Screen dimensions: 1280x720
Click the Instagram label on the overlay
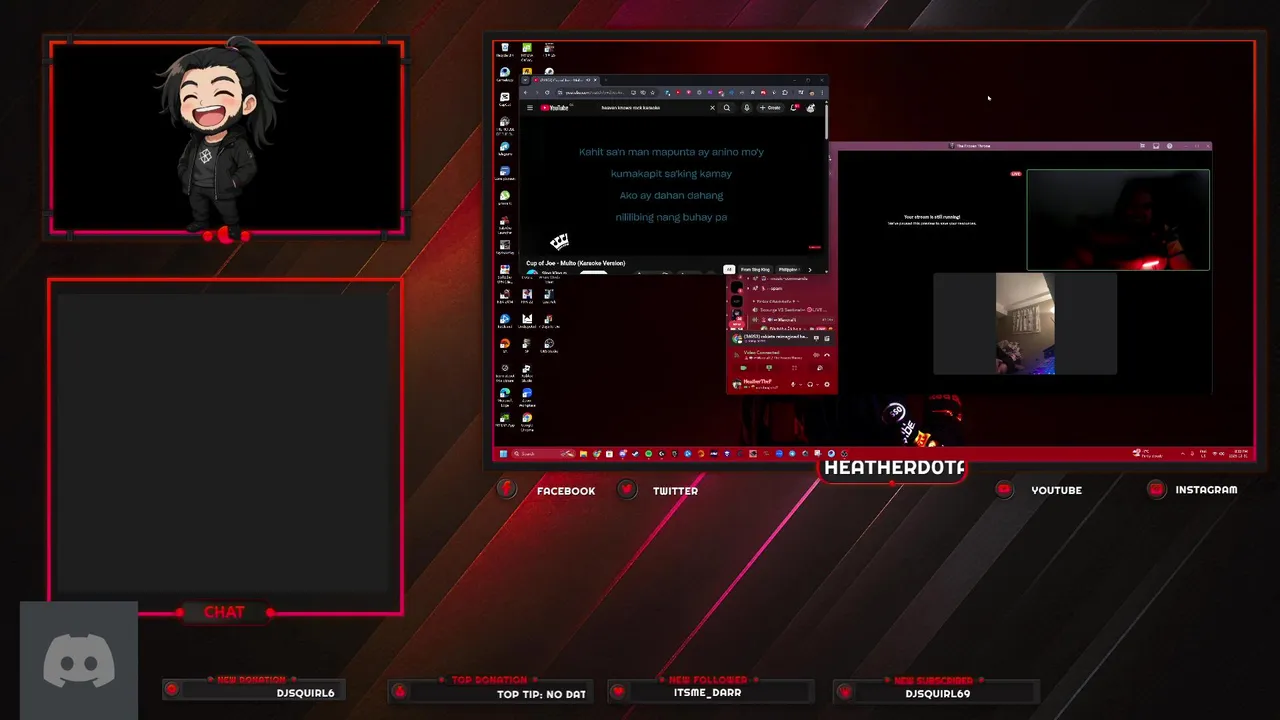1206,490
